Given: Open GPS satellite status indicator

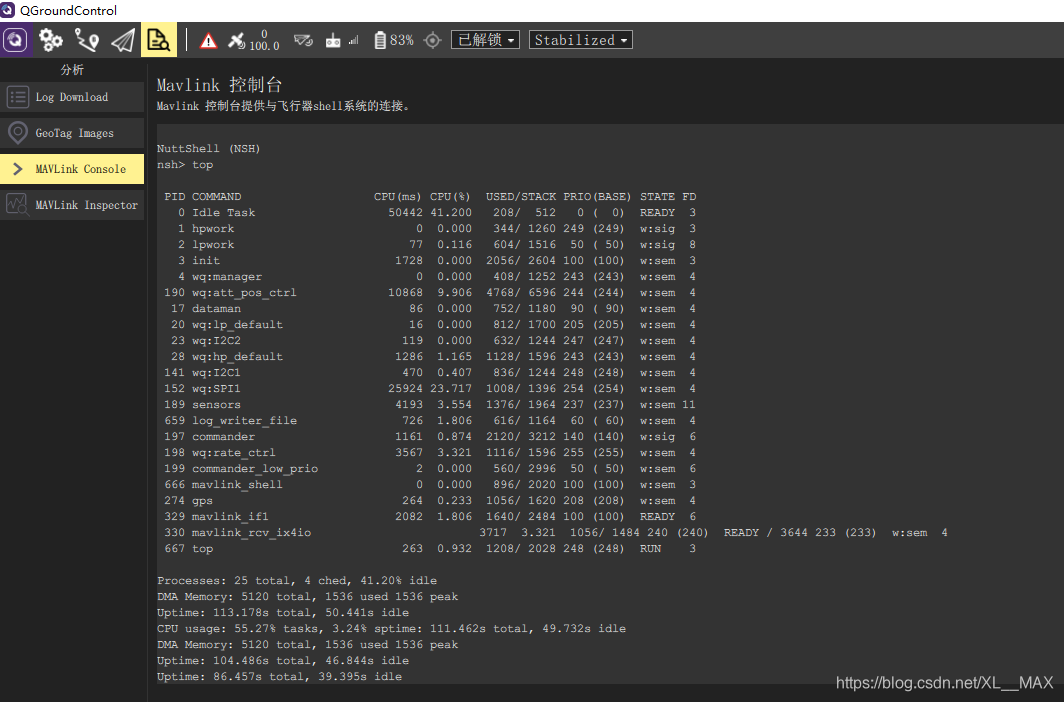Looking at the screenshot, I should coord(253,40).
